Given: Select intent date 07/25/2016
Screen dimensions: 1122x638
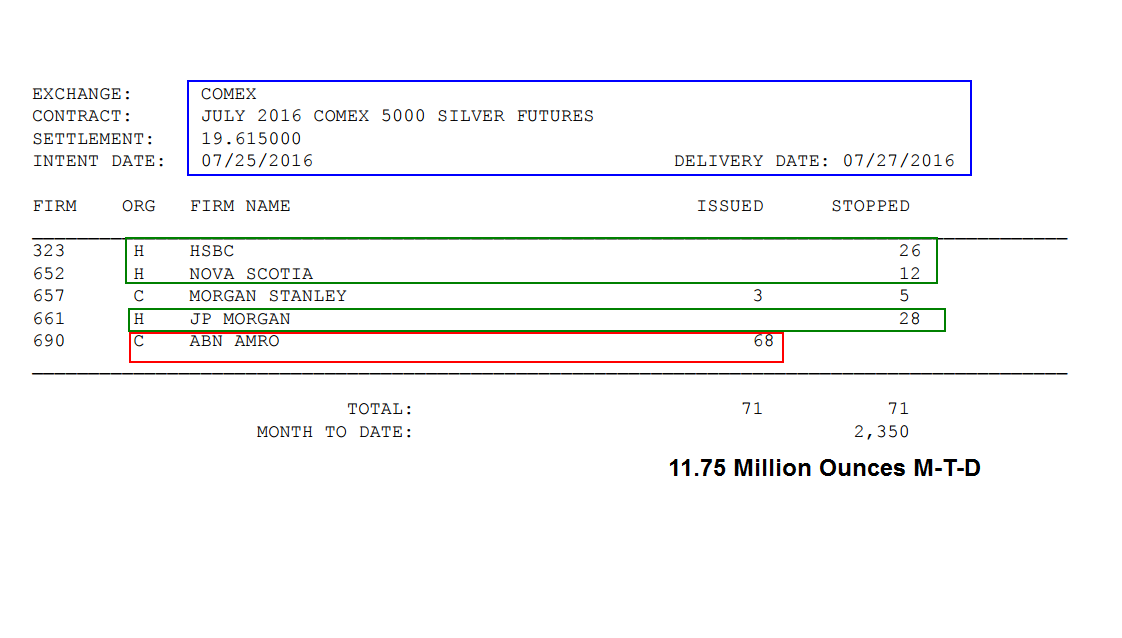Looking at the screenshot, I should [257, 161].
